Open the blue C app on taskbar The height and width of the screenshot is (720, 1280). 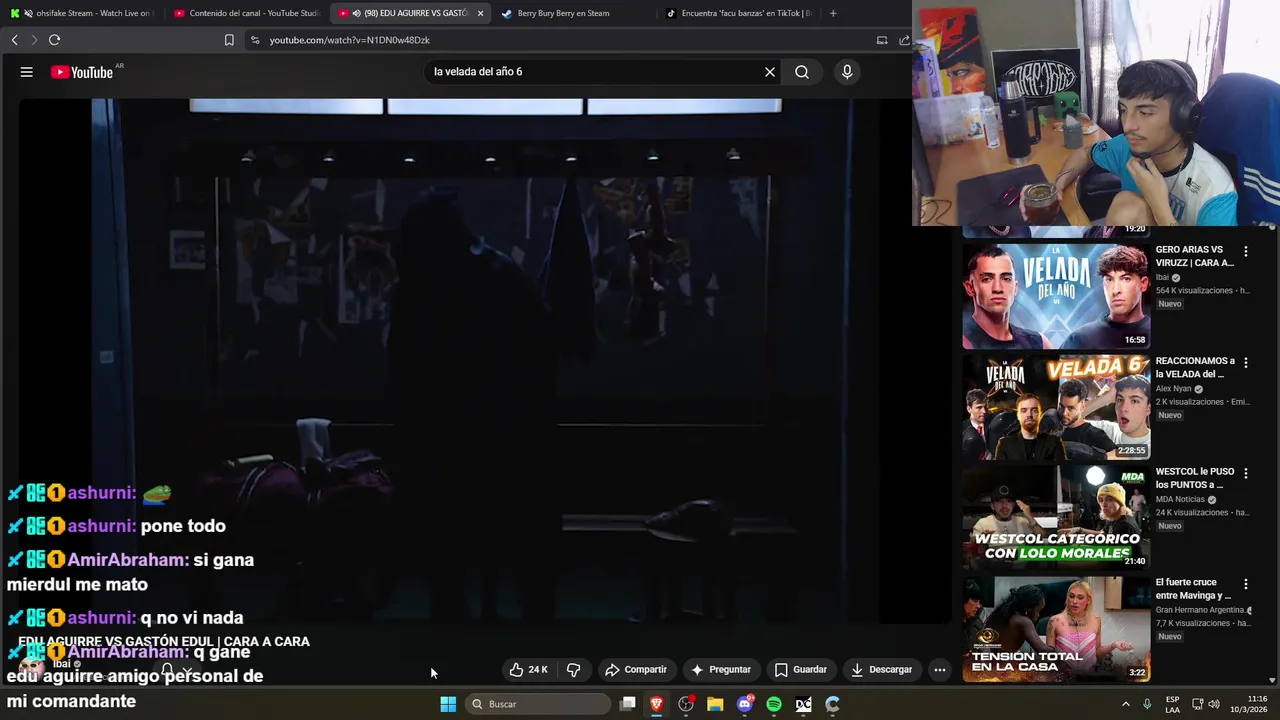(832, 704)
